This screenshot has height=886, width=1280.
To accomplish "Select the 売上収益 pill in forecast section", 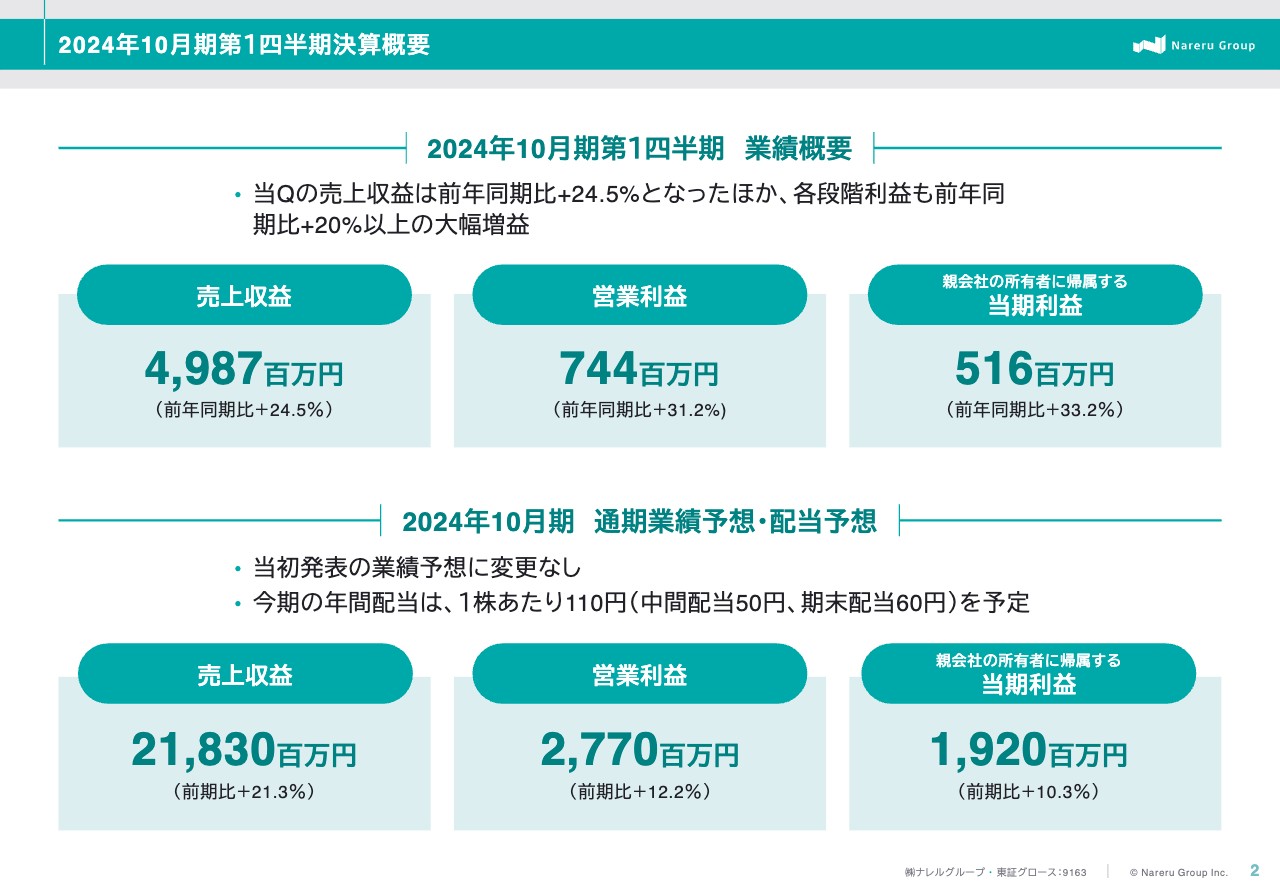I will [246, 674].
